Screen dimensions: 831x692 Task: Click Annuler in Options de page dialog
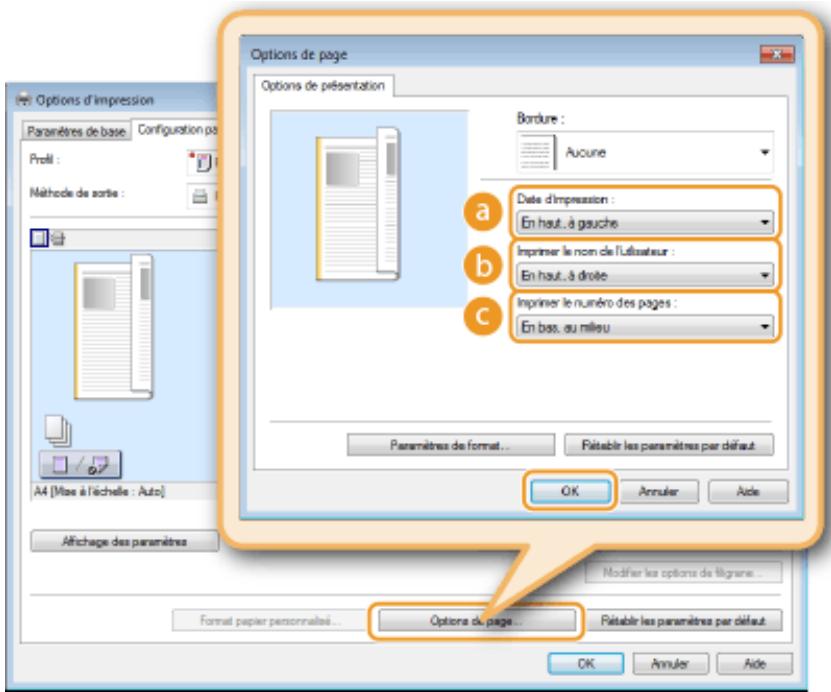coord(659,492)
